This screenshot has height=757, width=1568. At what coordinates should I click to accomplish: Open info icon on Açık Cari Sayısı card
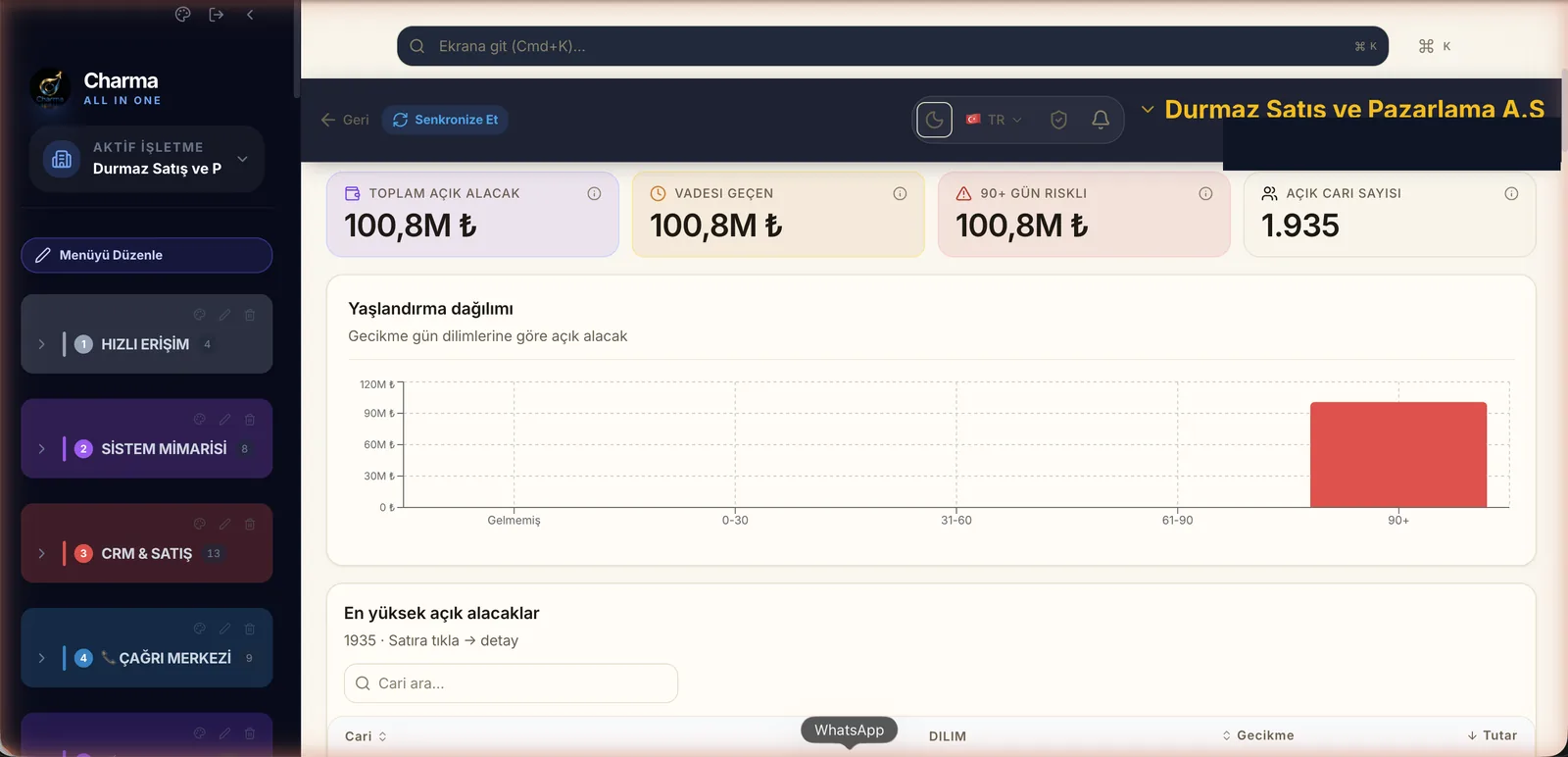[1511, 193]
